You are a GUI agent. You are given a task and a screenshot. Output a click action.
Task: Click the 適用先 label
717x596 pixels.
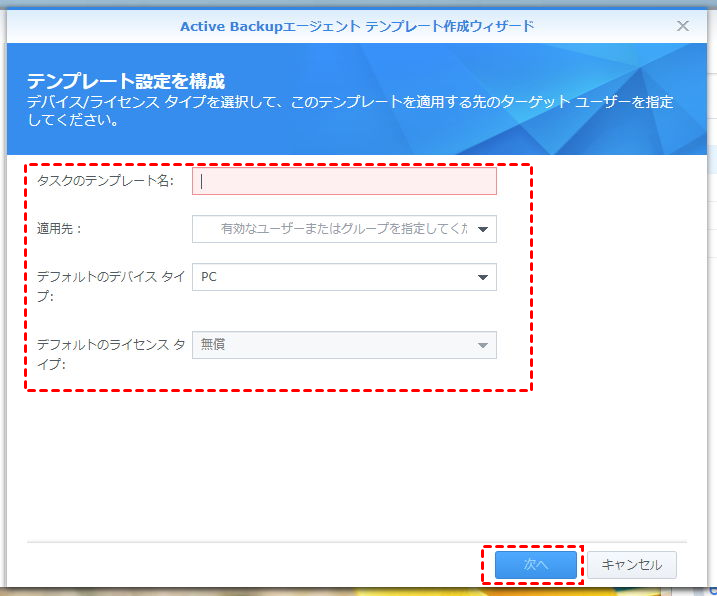click(59, 228)
